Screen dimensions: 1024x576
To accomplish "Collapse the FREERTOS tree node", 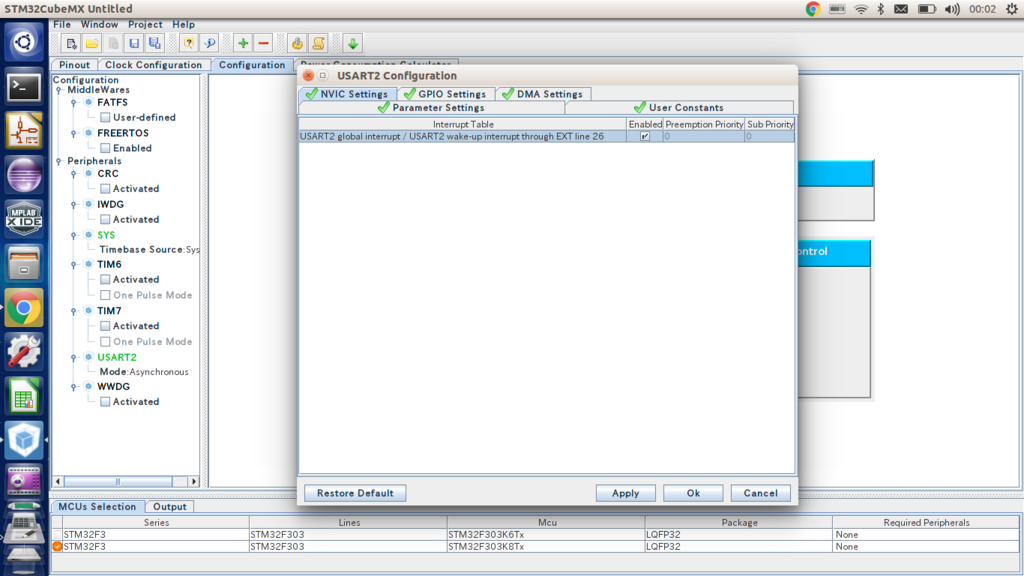I will click(74, 133).
